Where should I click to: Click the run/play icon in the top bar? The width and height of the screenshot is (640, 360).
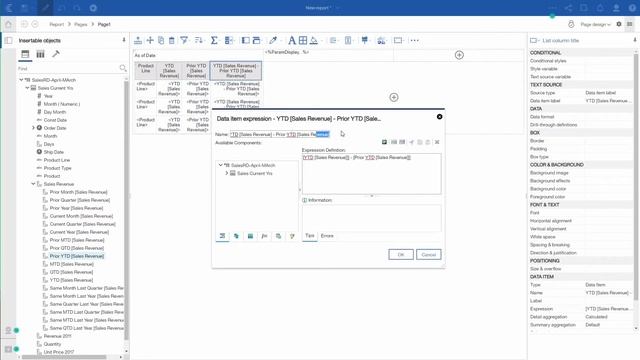click(93, 8)
